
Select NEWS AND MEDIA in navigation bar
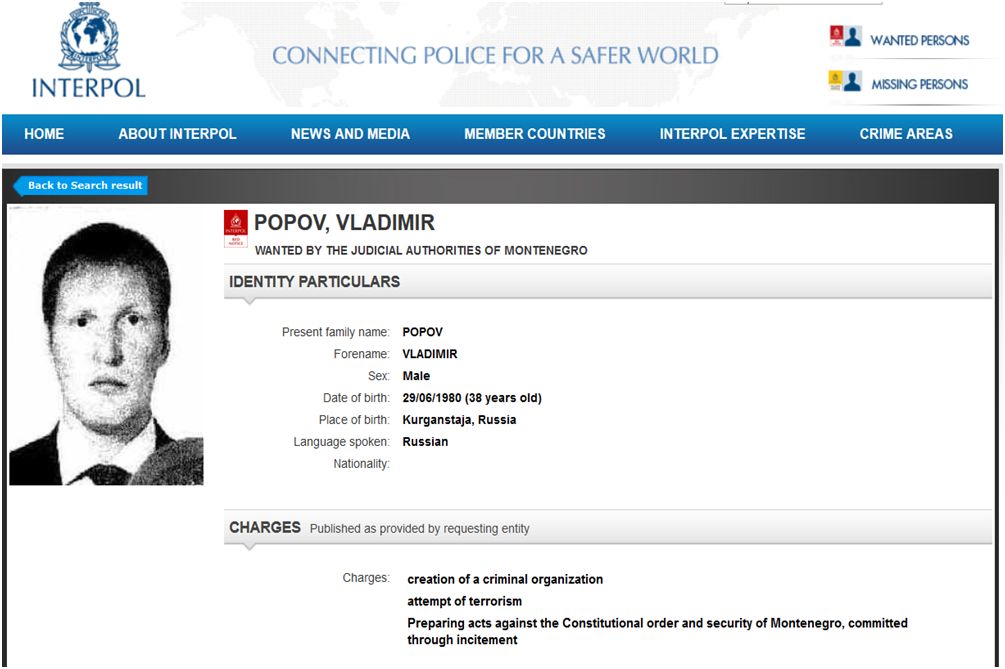[x=350, y=134]
